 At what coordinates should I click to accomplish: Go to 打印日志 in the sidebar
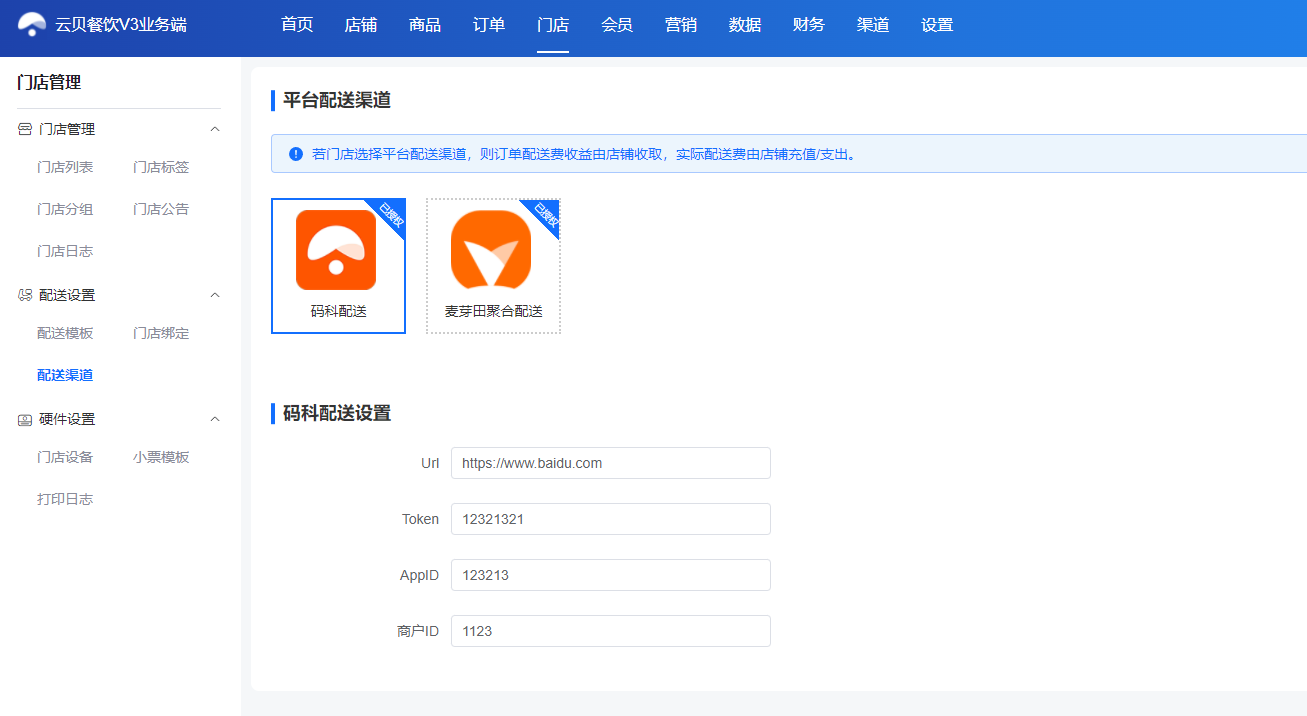coord(65,500)
